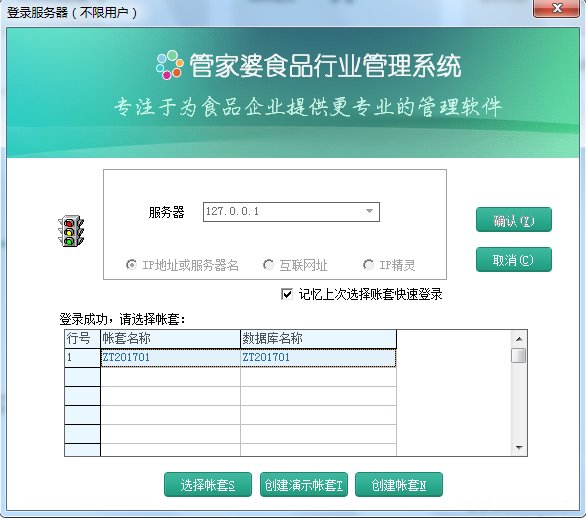Screen dimensions: 586x523
Task: Select the 互联网址 radio option
Action: pyautogui.click(x=268, y=265)
